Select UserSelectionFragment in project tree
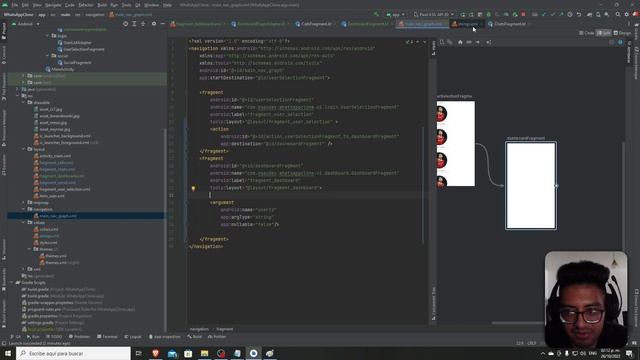The width and height of the screenshot is (640, 360). 84,49
